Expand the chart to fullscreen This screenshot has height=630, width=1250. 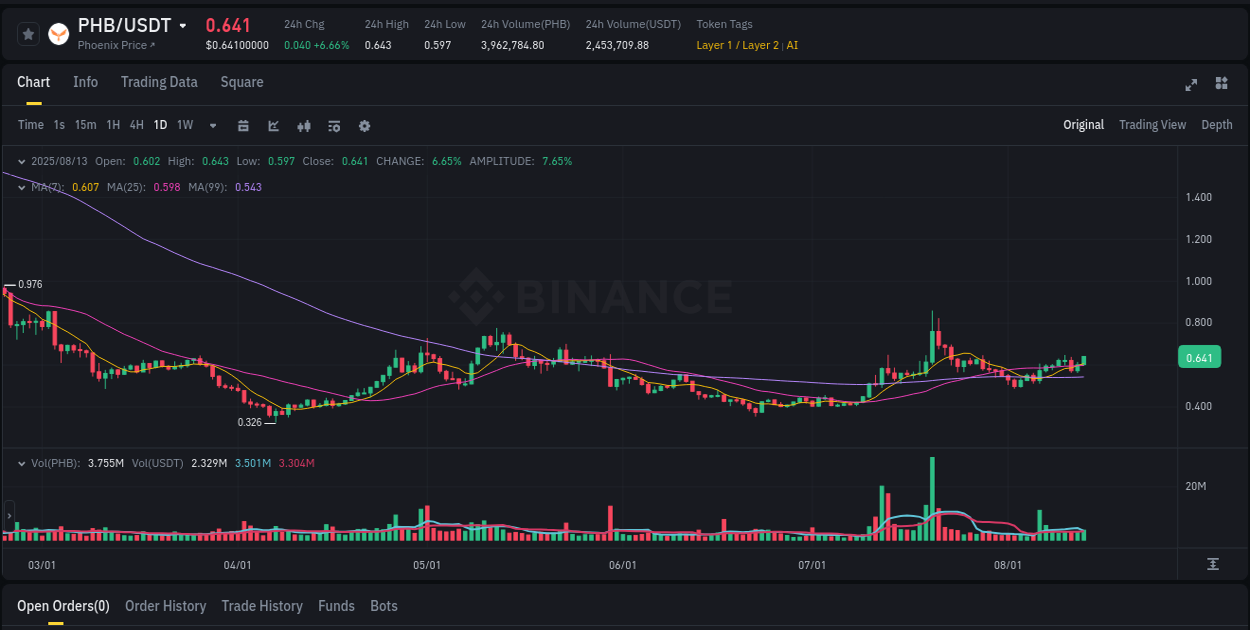click(x=1191, y=85)
